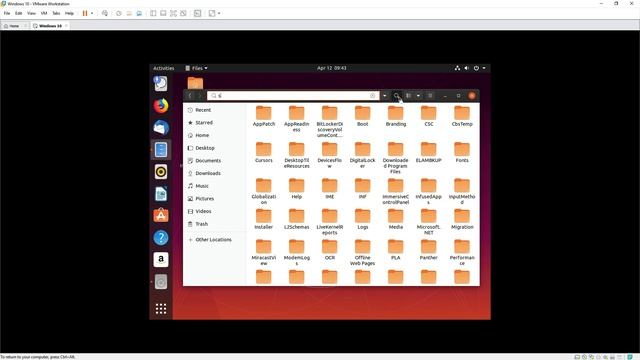The image size is (640, 360).
Task: Open VMware Help menu
Action: (69, 13)
